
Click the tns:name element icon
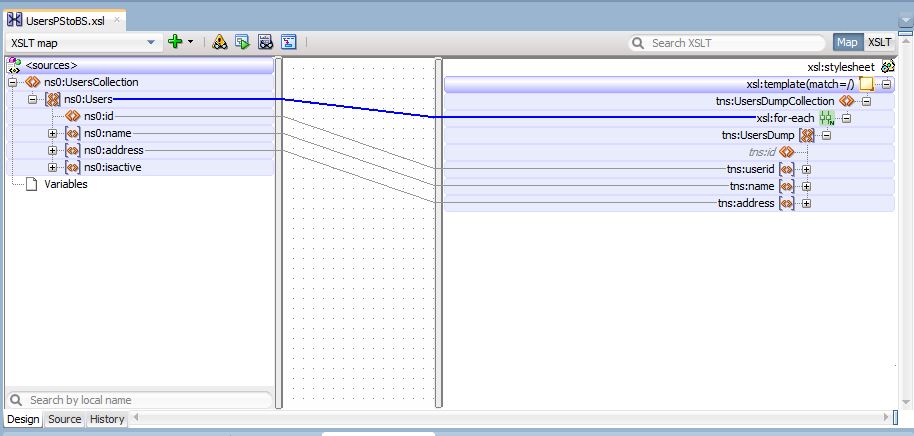point(787,187)
